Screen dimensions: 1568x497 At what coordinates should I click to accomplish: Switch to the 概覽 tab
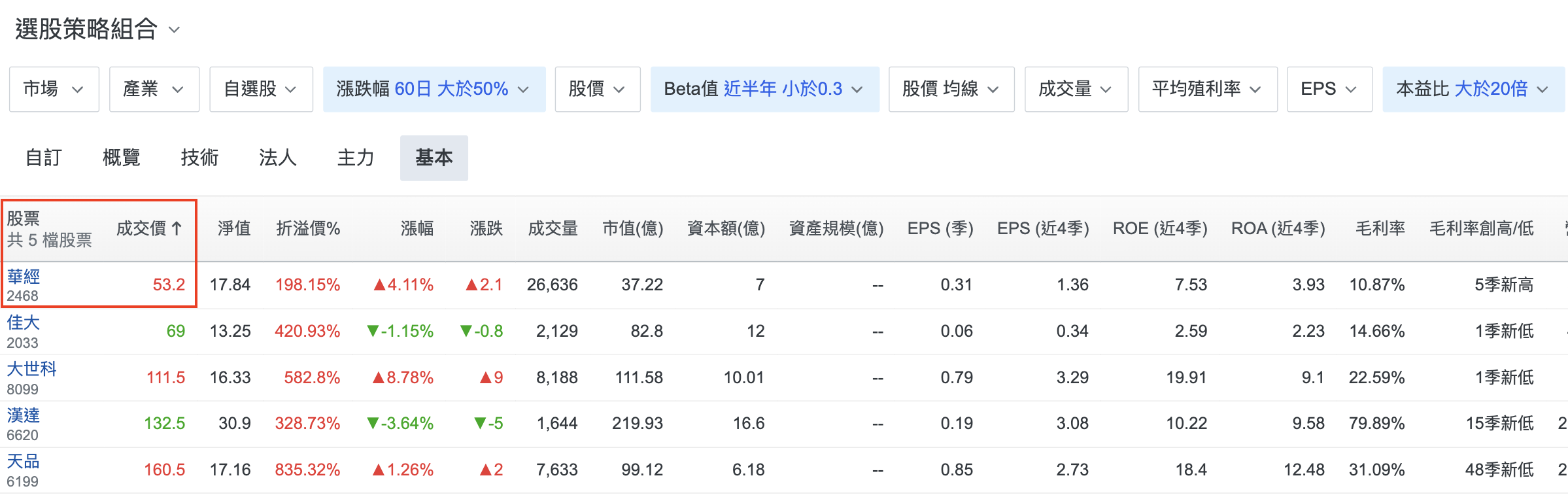(122, 158)
